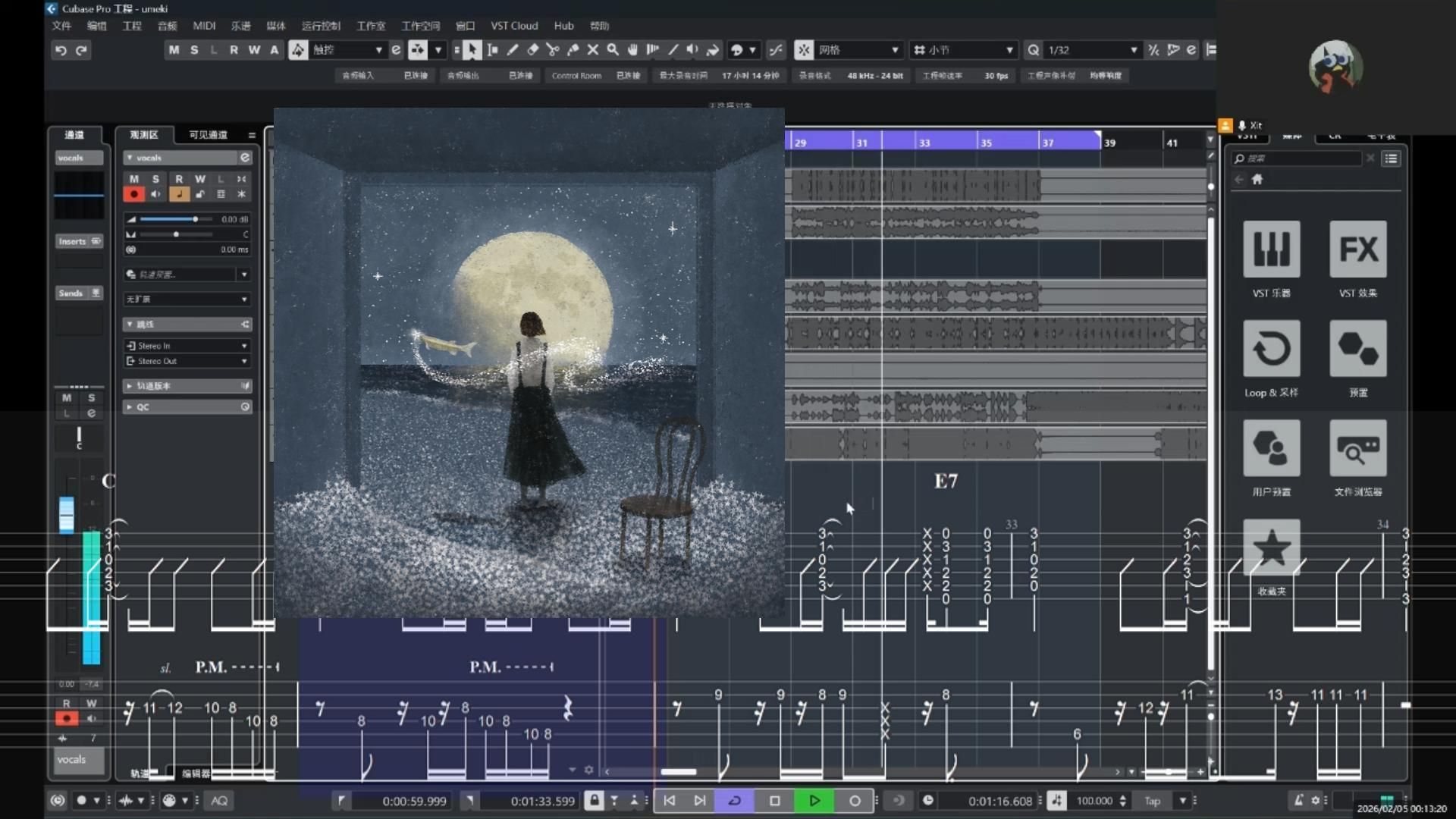The width and height of the screenshot is (1456, 819).
Task: Select the Play speaker tool
Action: (693, 50)
